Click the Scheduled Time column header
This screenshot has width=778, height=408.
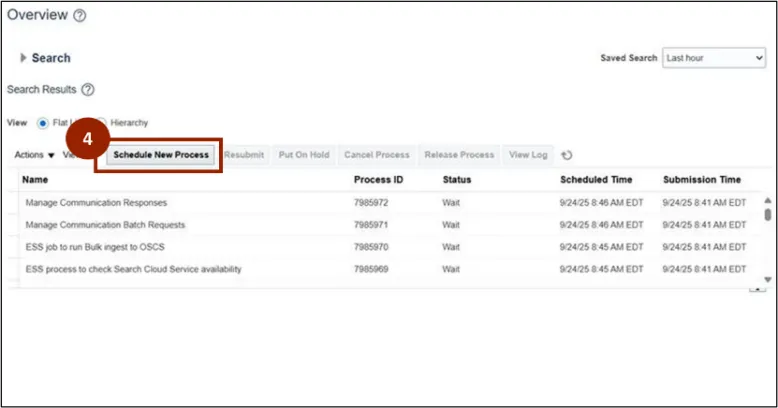[x=596, y=180]
